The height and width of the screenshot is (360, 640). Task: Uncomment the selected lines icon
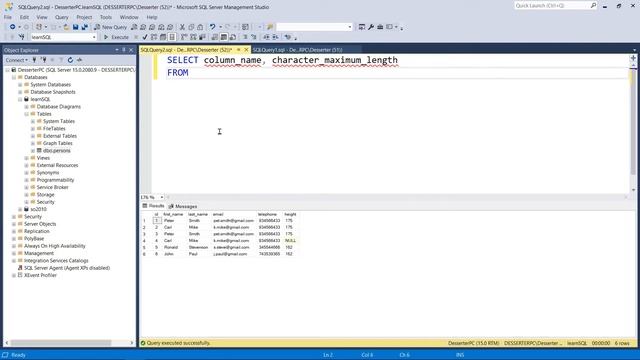click(x=254, y=37)
